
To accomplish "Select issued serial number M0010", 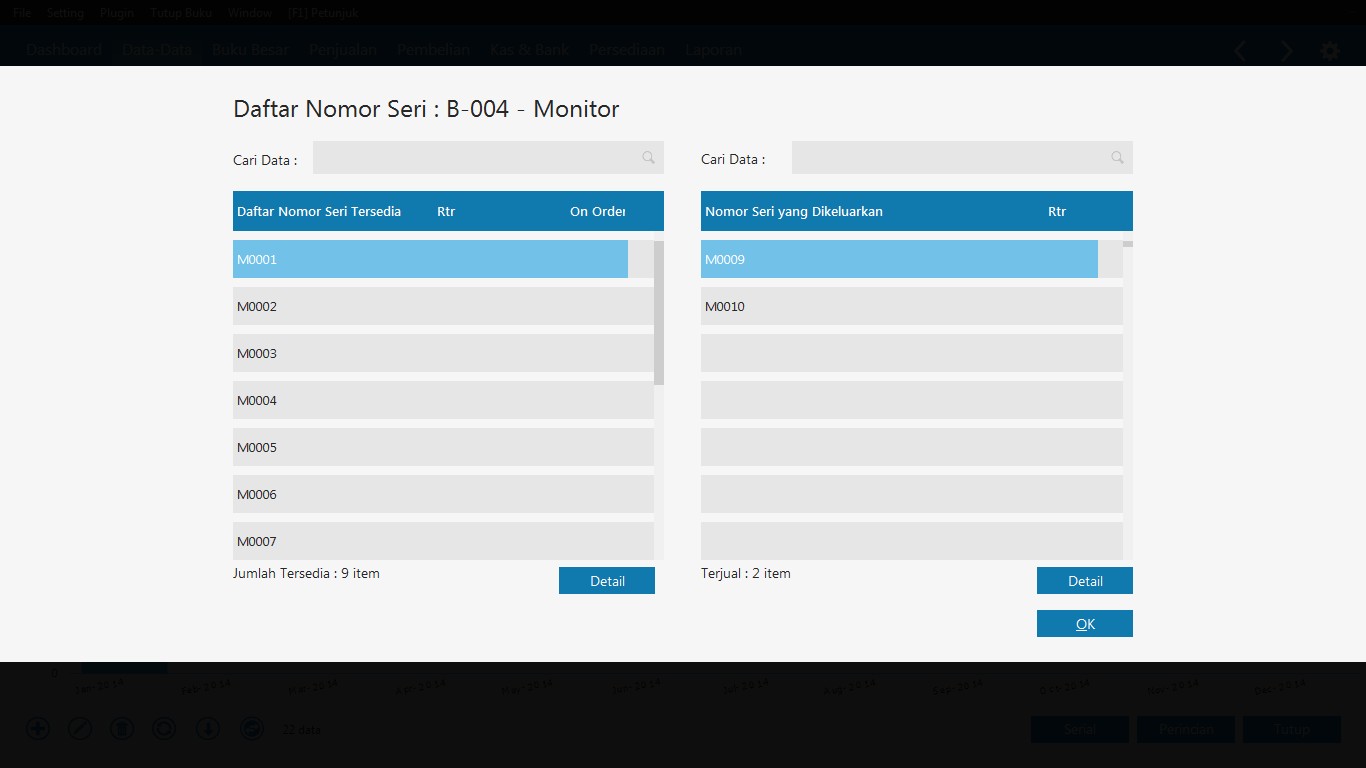I will click(x=910, y=306).
